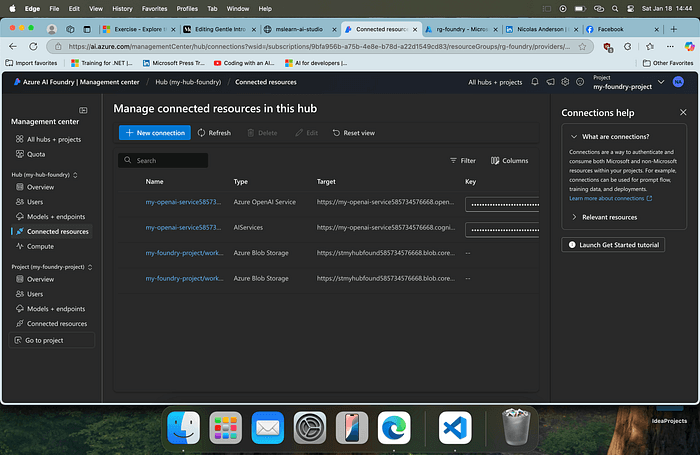
Task: Open the History menu
Action: click(122, 8)
